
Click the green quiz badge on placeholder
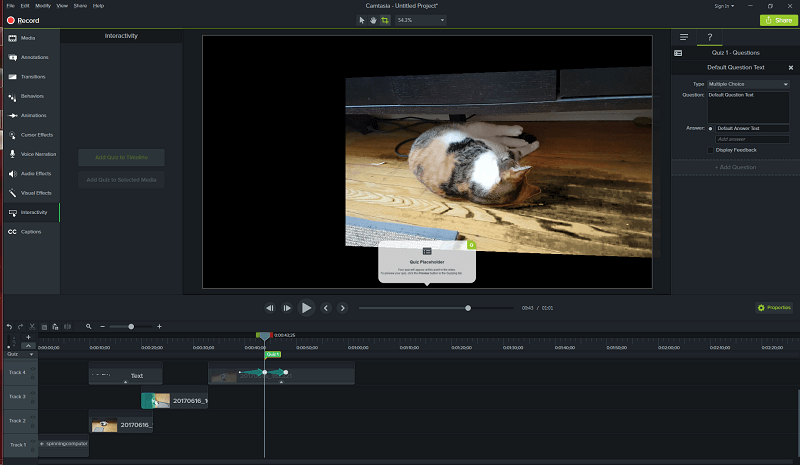point(471,245)
